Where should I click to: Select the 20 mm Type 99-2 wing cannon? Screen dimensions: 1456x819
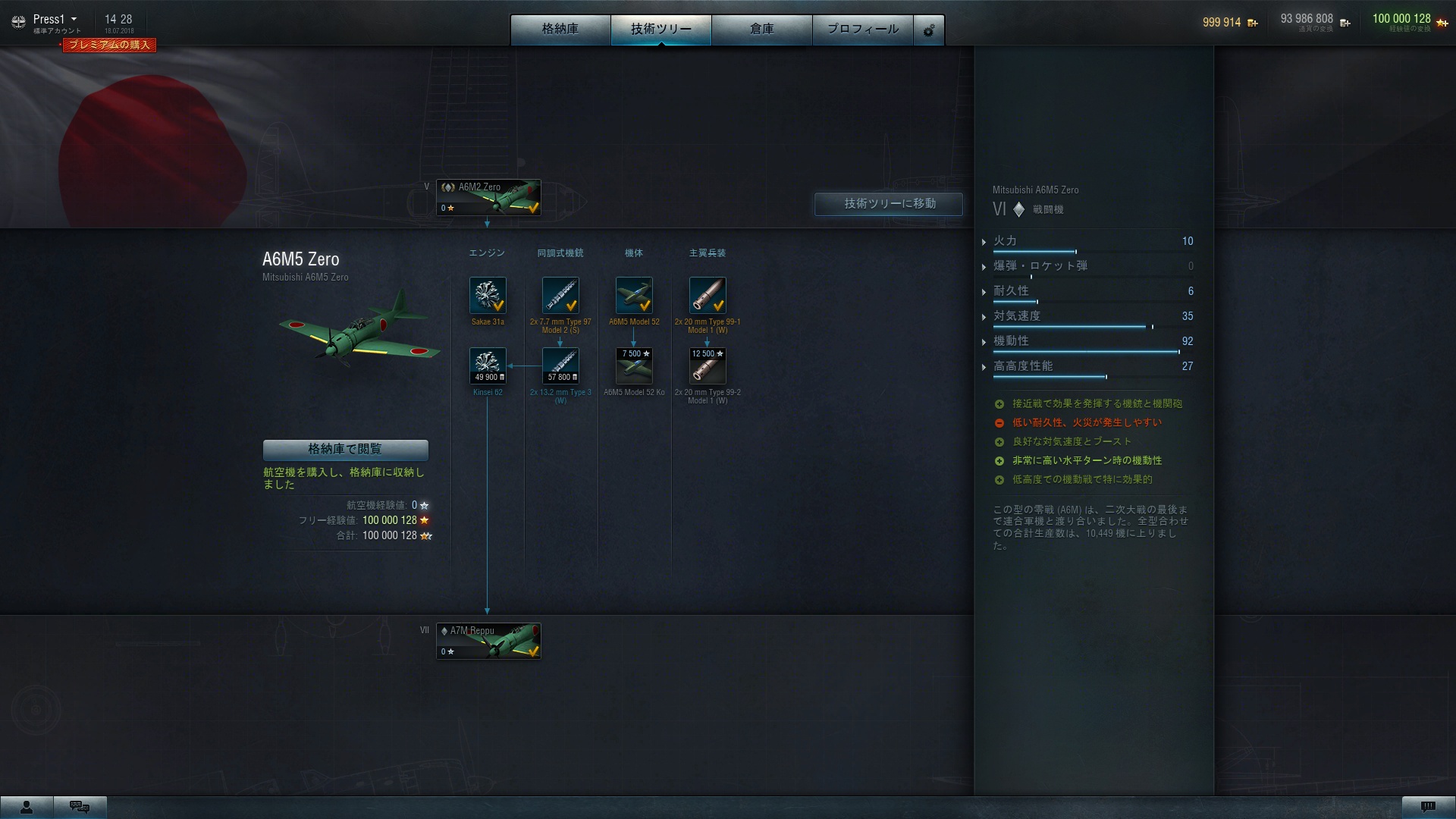[707, 366]
